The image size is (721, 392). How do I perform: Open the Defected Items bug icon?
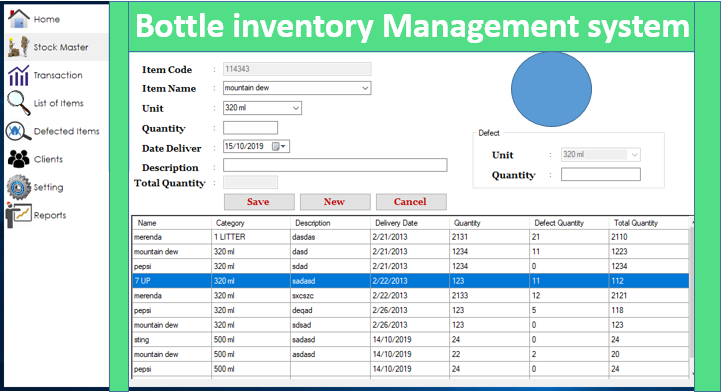[x=18, y=131]
